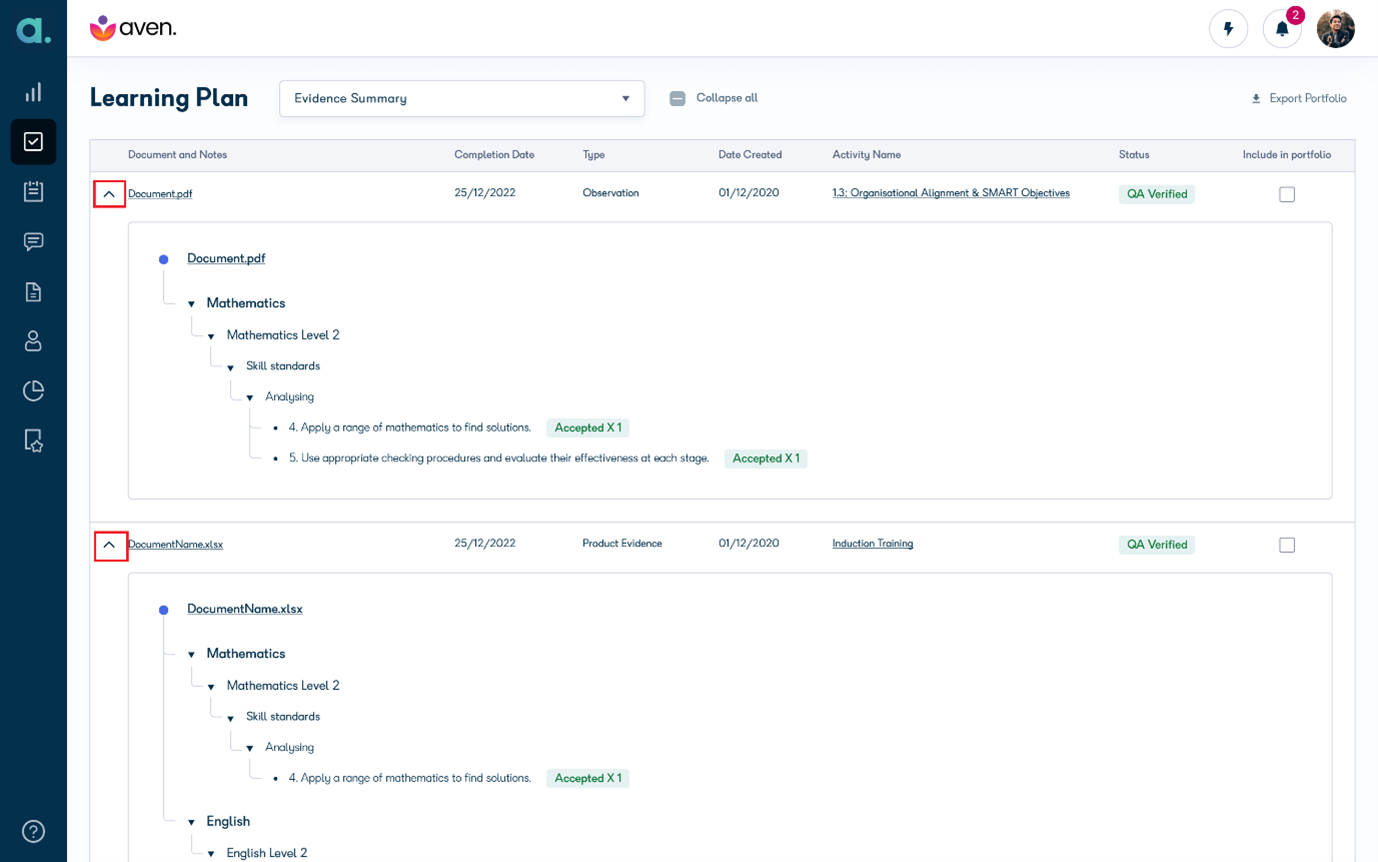Collapse Skill standards under DocumentName.xlsx
1378x862 pixels.
pyautogui.click(x=230, y=718)
